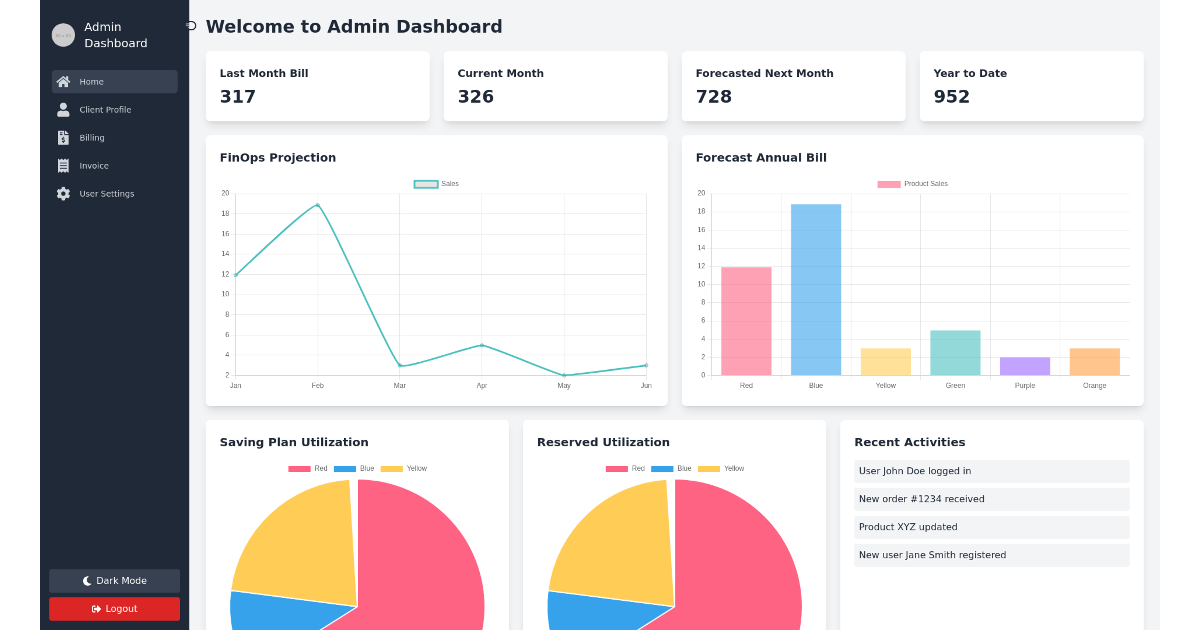This screenshot has height=630, width=1200.
Task: Click the Admin Dashboard avatar logo
Action: [63, 34]
